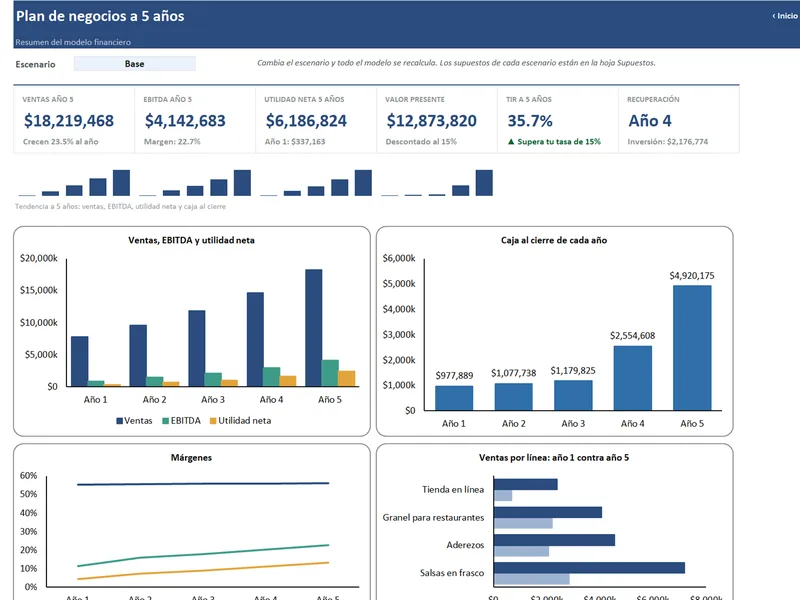The width and height of the screenshot is (800, 600).
Task: Click the 'Tienda en línea' category label
Action: coord(453,489)
